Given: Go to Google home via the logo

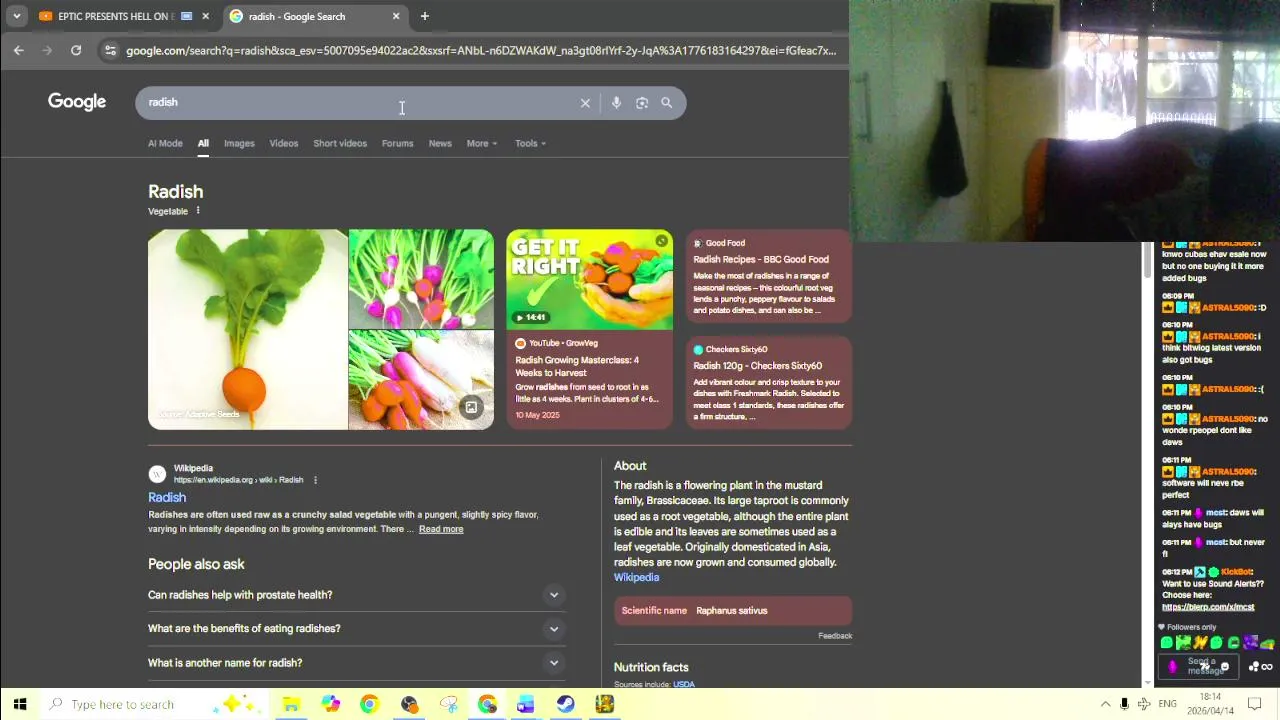Looking at the screenshot, I should point(77,102).
